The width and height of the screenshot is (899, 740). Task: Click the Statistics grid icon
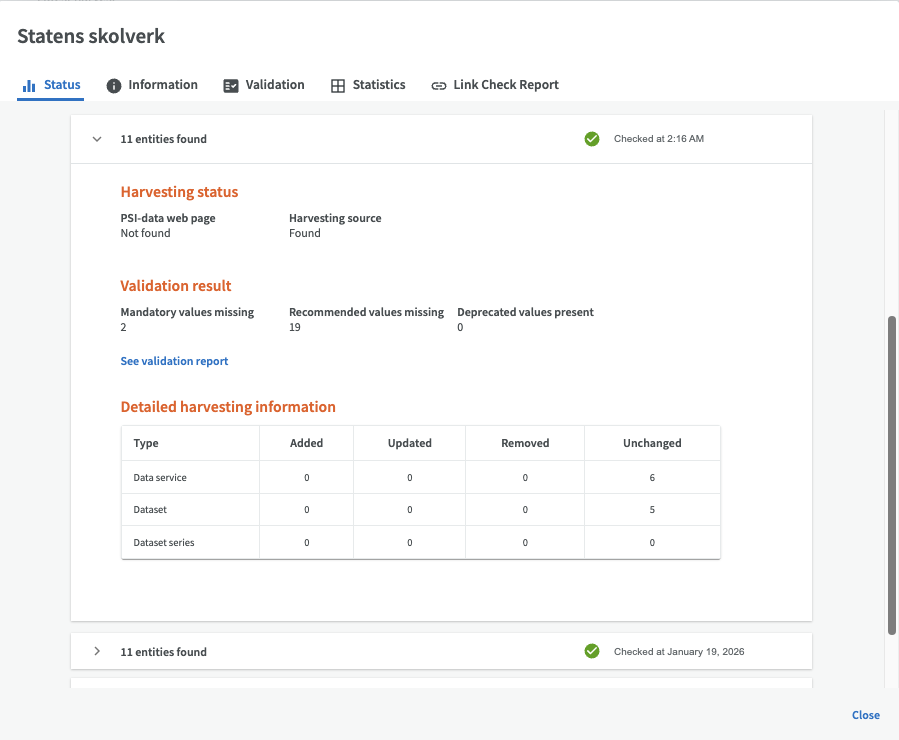pos(338,86)
